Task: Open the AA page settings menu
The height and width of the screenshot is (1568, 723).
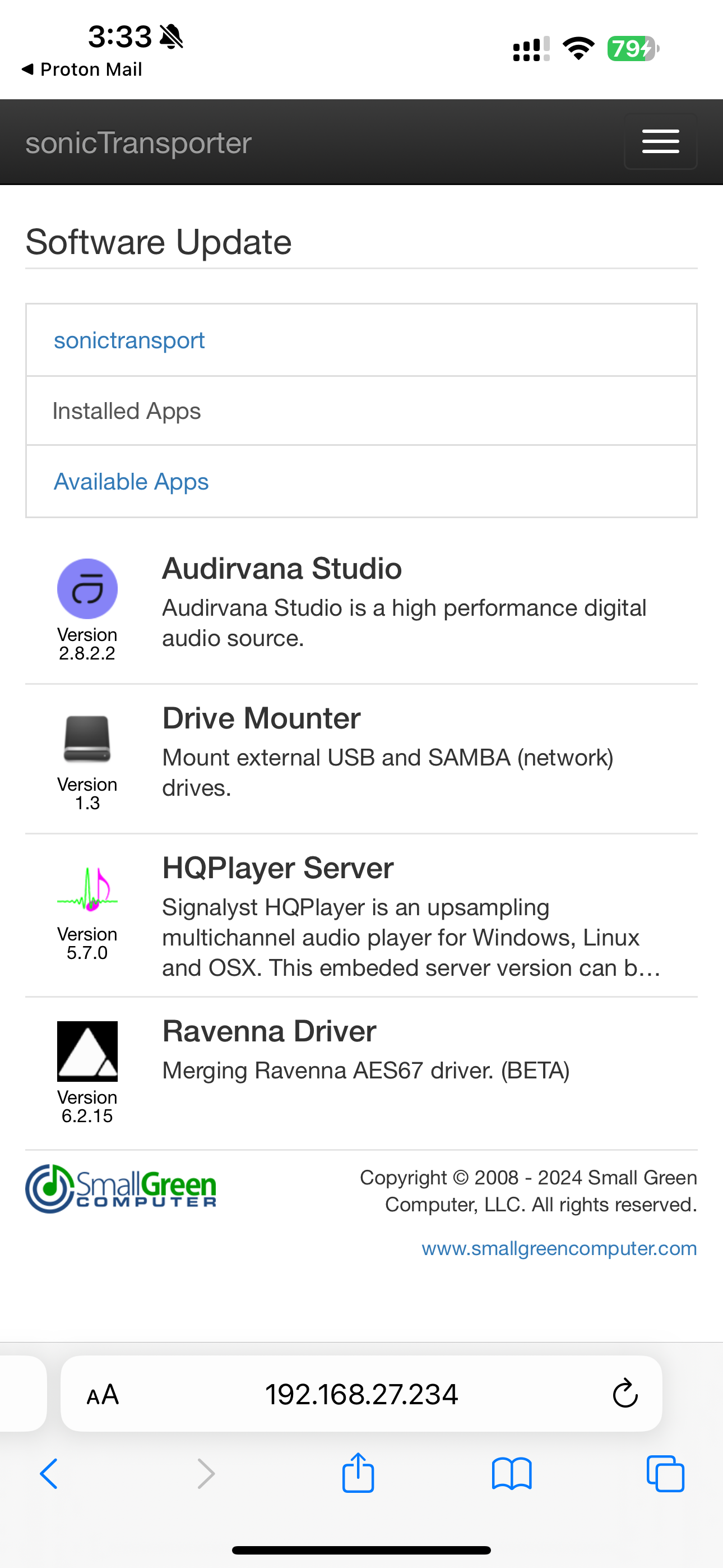Action: click(x=103, y=1394)
